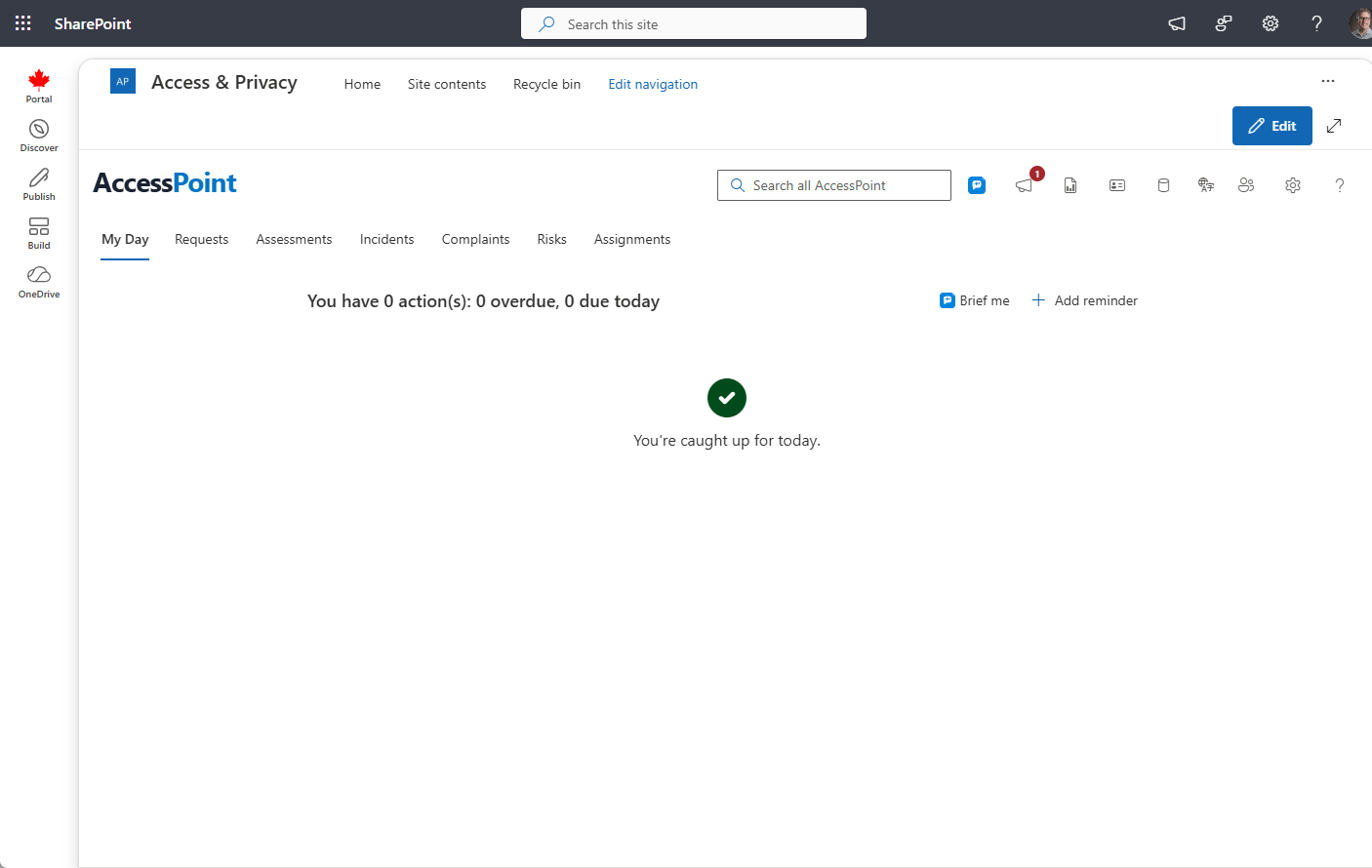Open the AccessPoint database cylinder icon
1372x868 pixels.
click(1163, 185)
